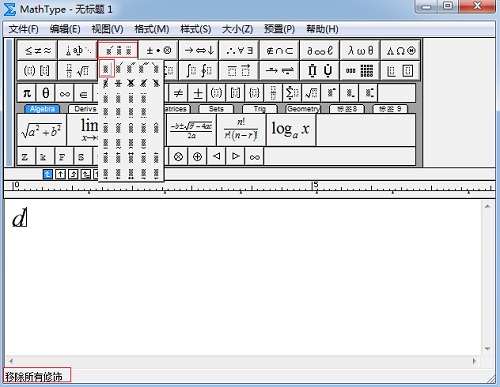Insert the ± symbol from small bar

[198, 93]
